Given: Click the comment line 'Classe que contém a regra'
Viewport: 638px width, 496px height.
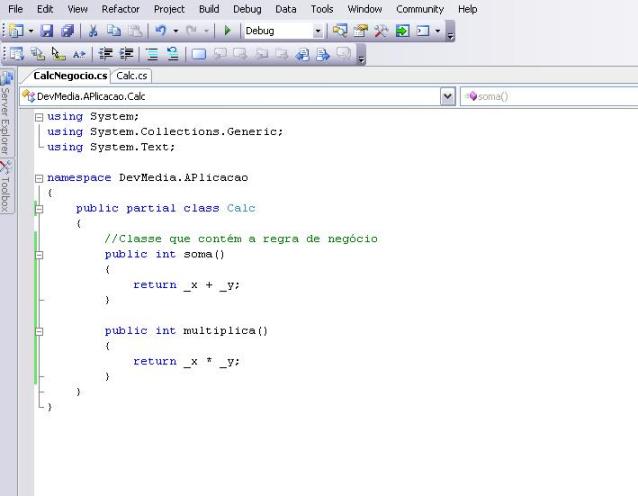Looking at the screenshot, I should (x=241, y=239).
